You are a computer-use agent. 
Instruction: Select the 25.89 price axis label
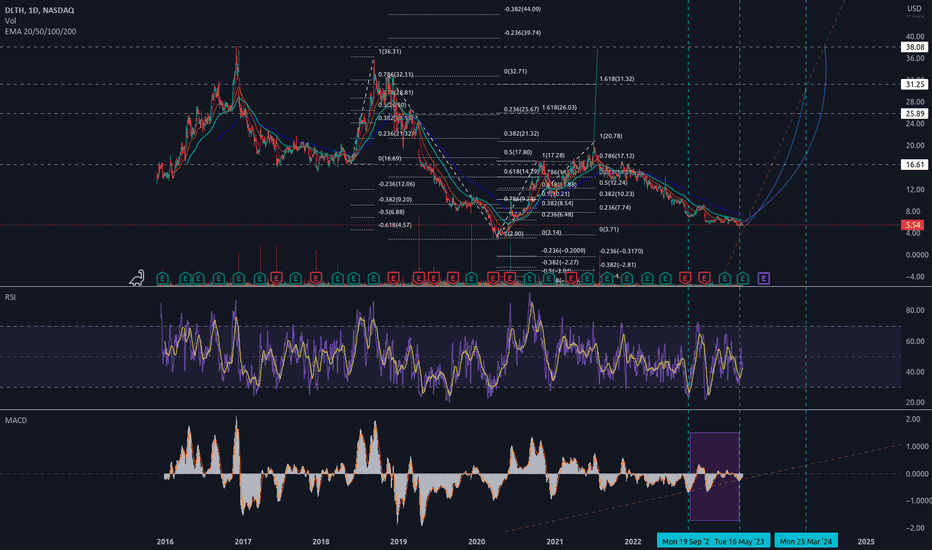[x=913, y=114]
